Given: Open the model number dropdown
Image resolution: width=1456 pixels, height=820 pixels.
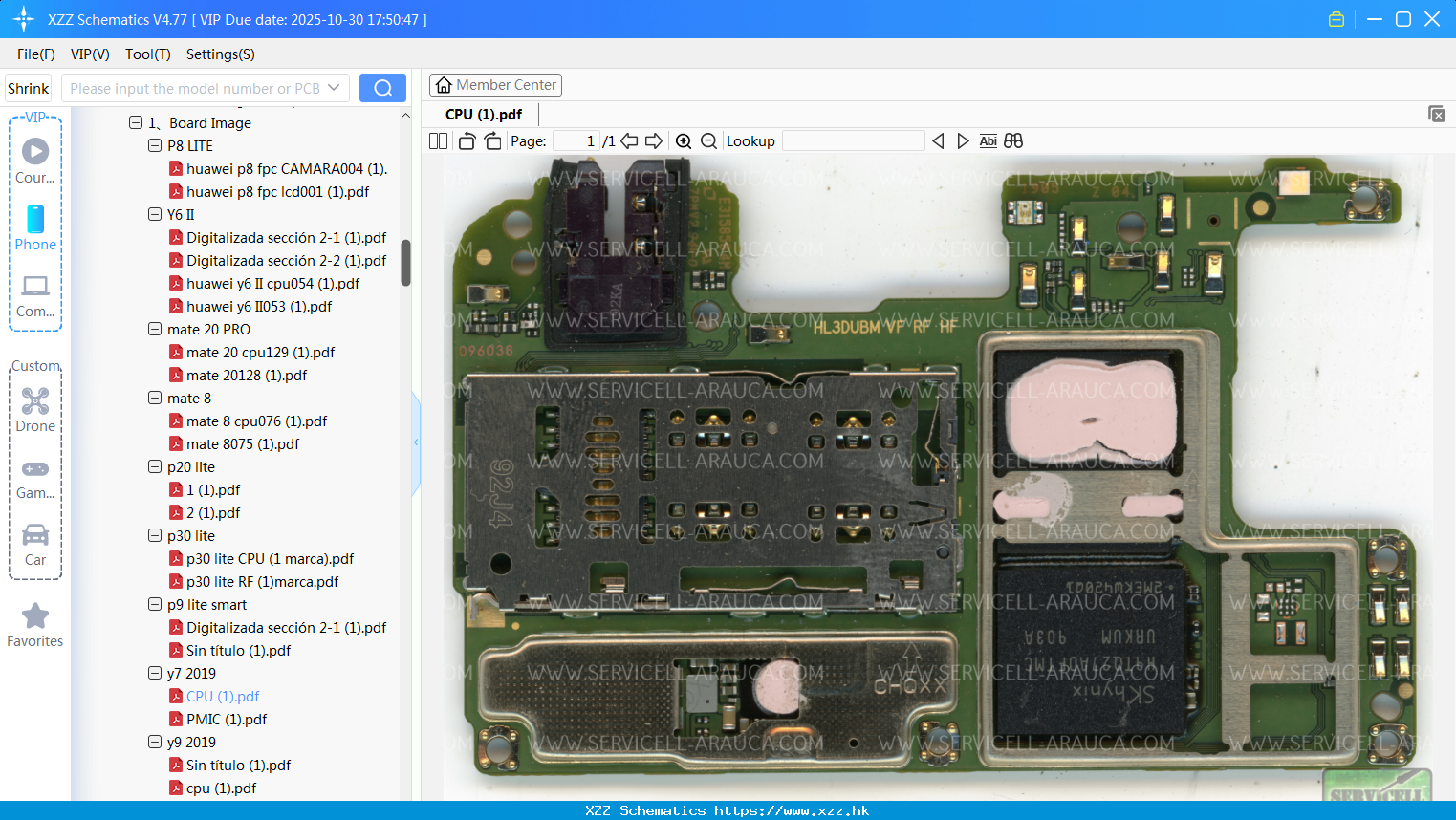Looking at the screenshot, I should click(334, 88).
